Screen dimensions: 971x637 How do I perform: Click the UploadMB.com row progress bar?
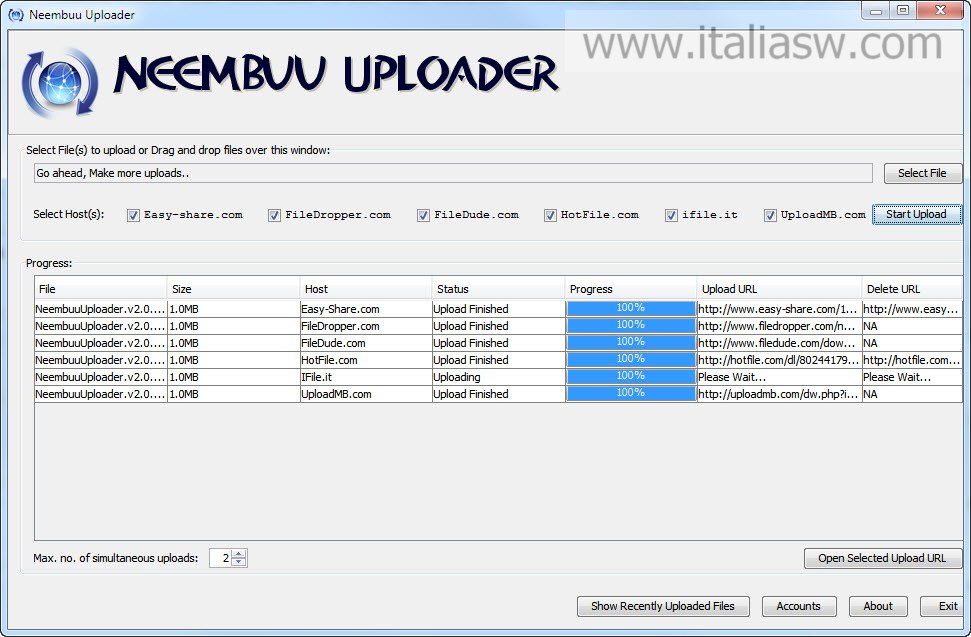pyautogui.click(x=631, y=393)
